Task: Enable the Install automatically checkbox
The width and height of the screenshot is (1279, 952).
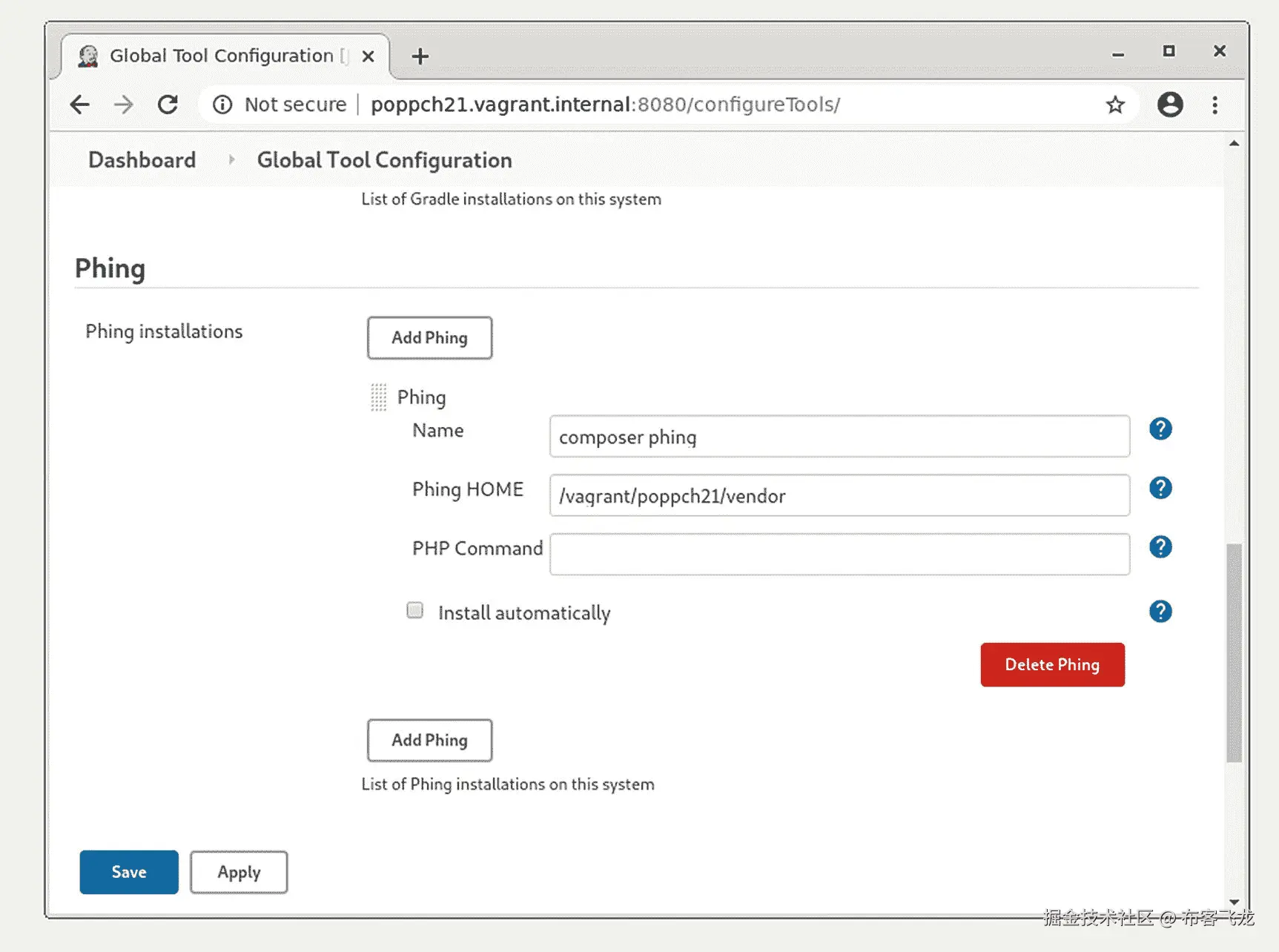Action: (415, 610)
